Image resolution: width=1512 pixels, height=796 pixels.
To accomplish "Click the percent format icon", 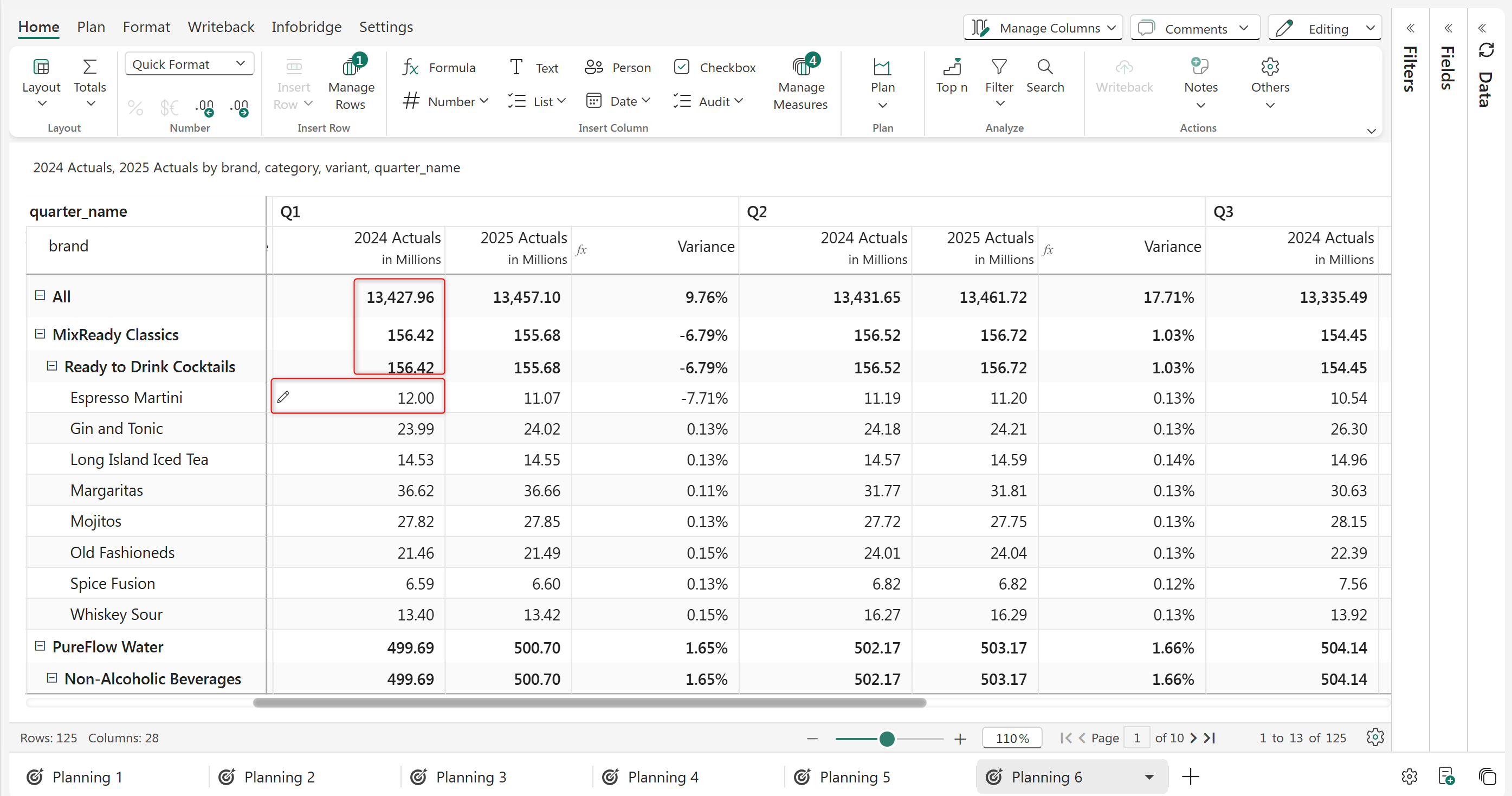I will pyautogui.click(x=135, y=107).
